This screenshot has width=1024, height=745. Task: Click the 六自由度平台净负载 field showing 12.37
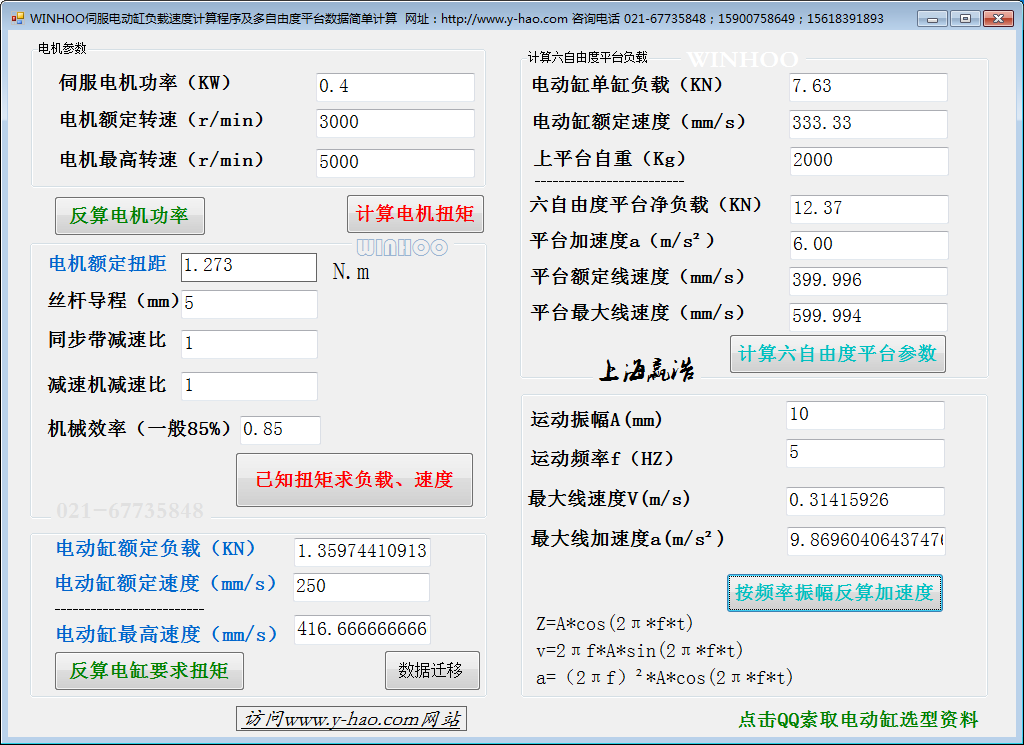click(869, 209)
